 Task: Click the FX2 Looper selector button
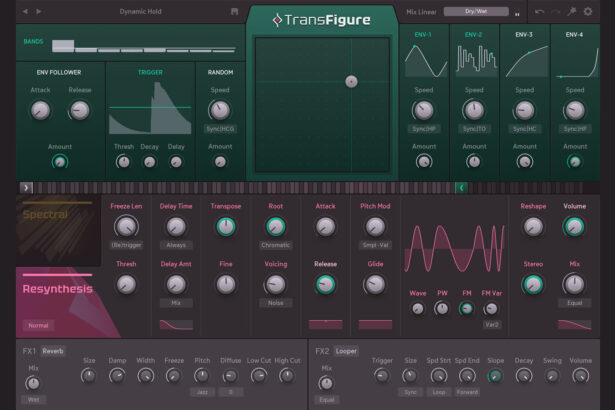coord(346,351)
